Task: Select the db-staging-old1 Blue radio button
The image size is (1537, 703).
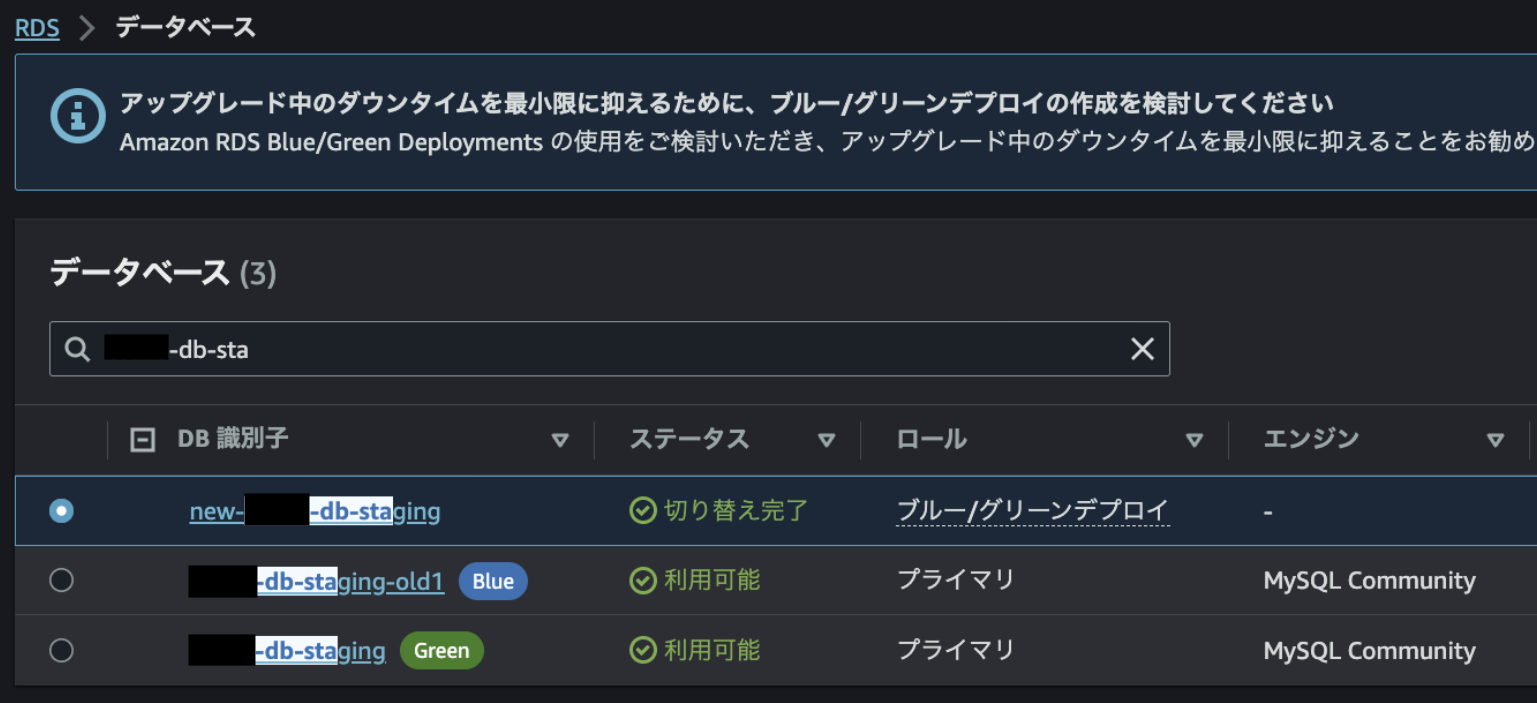Action: [x=62, y=581]
